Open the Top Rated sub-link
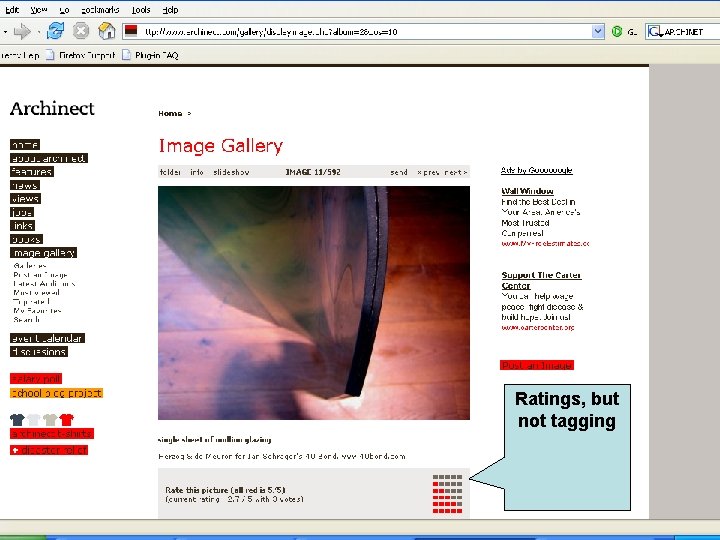The height and width of the screenshot is (540, 720). tap(31, 302)
